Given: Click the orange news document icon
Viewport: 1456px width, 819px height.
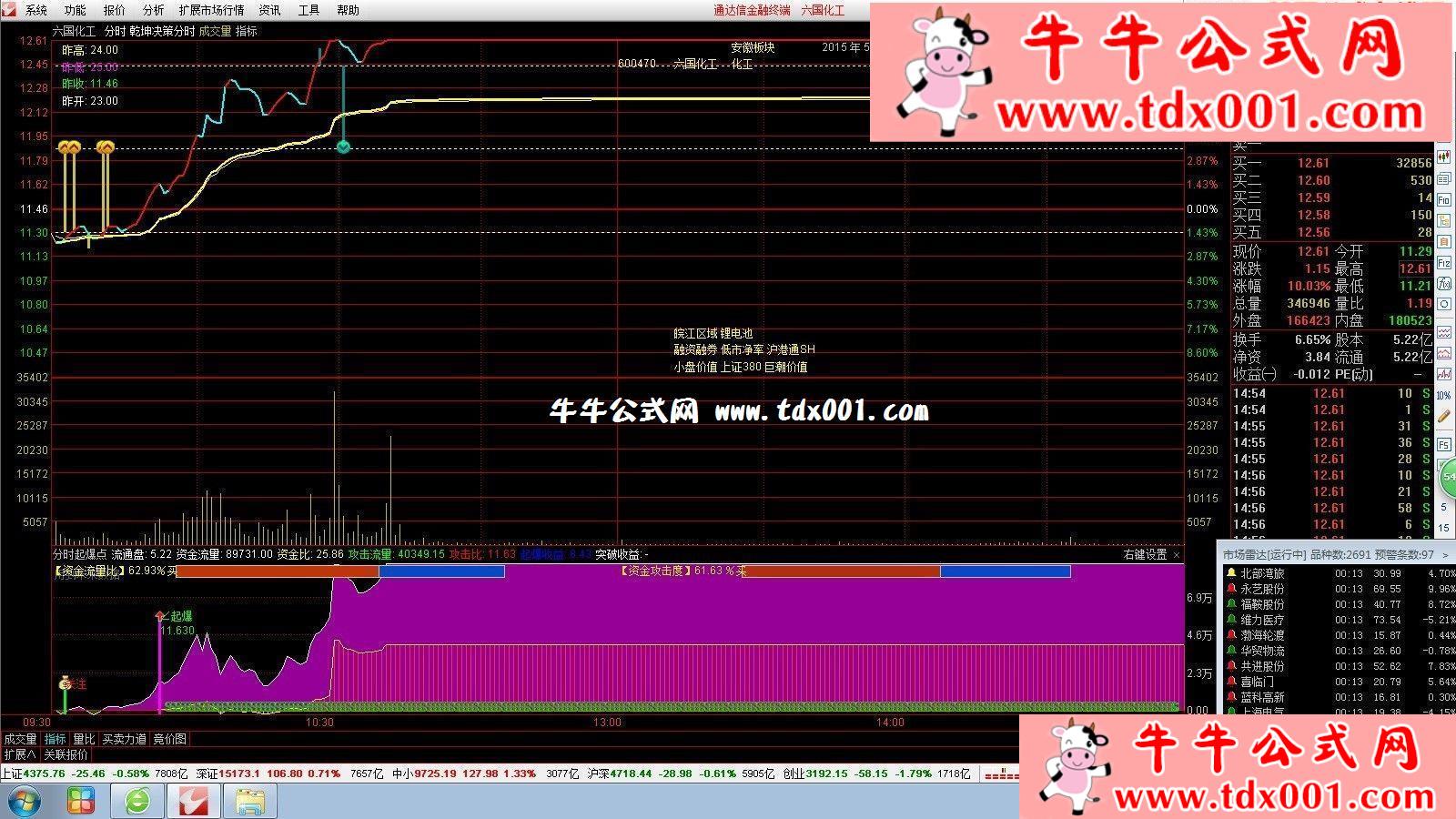Looking at the screenshot, I should [x=1444, y=242].
